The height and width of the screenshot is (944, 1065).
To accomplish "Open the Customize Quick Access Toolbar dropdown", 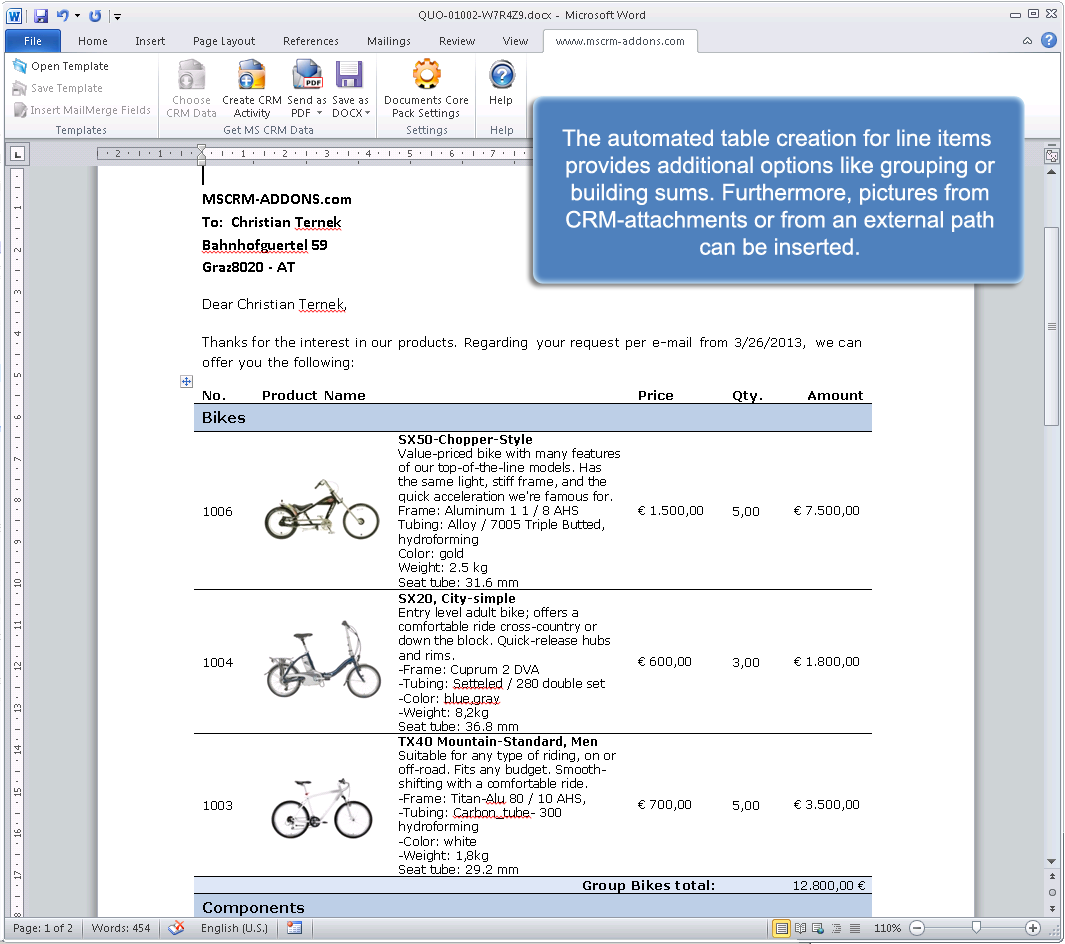I will 117,16.
